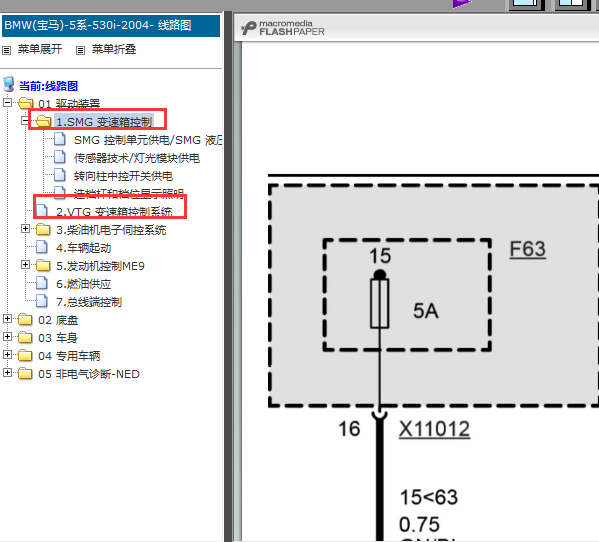599x542 pixels.
Task: Click page icon of 6.燃油供应
Action: pyautogui.click(x=42, y=283)
